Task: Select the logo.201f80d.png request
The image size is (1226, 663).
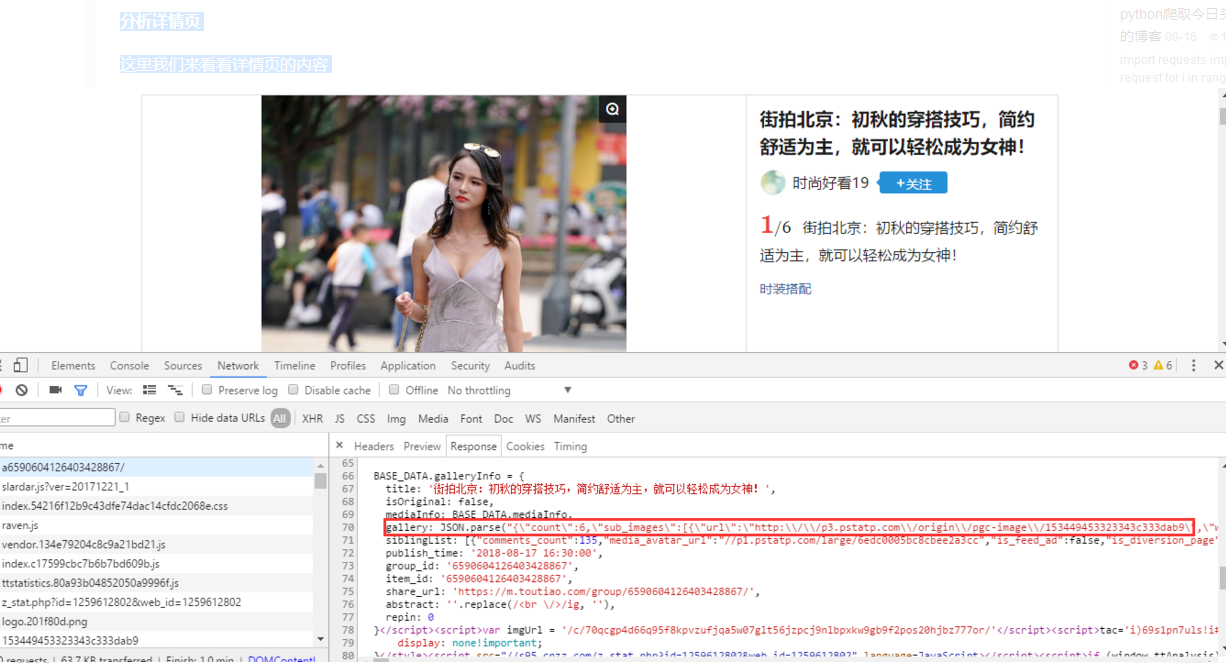Action: 157,621
